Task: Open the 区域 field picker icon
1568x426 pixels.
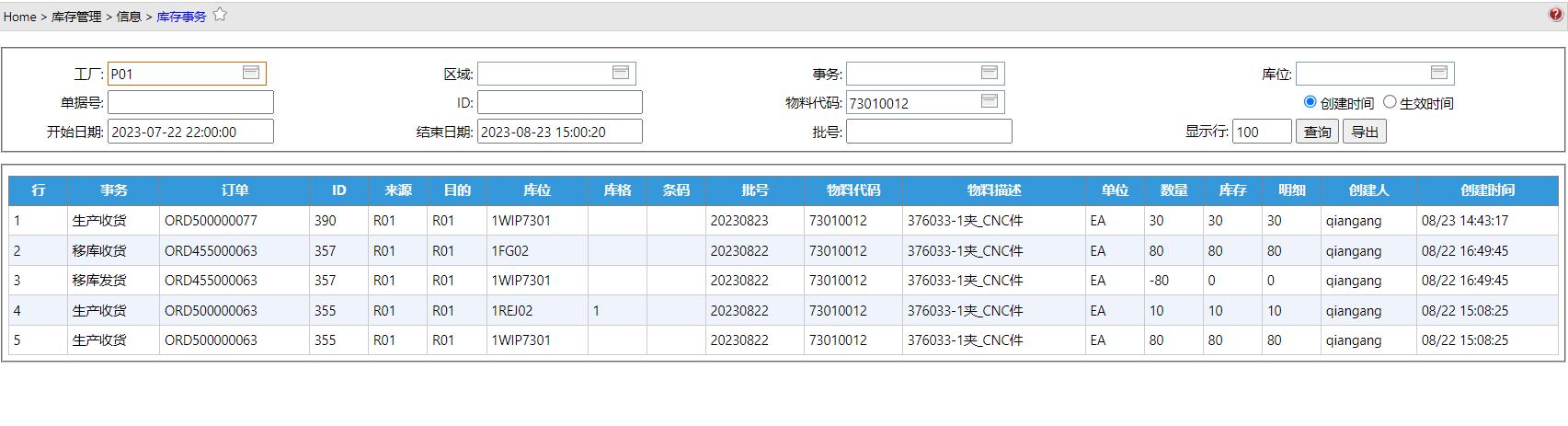Action: (621, 73)
